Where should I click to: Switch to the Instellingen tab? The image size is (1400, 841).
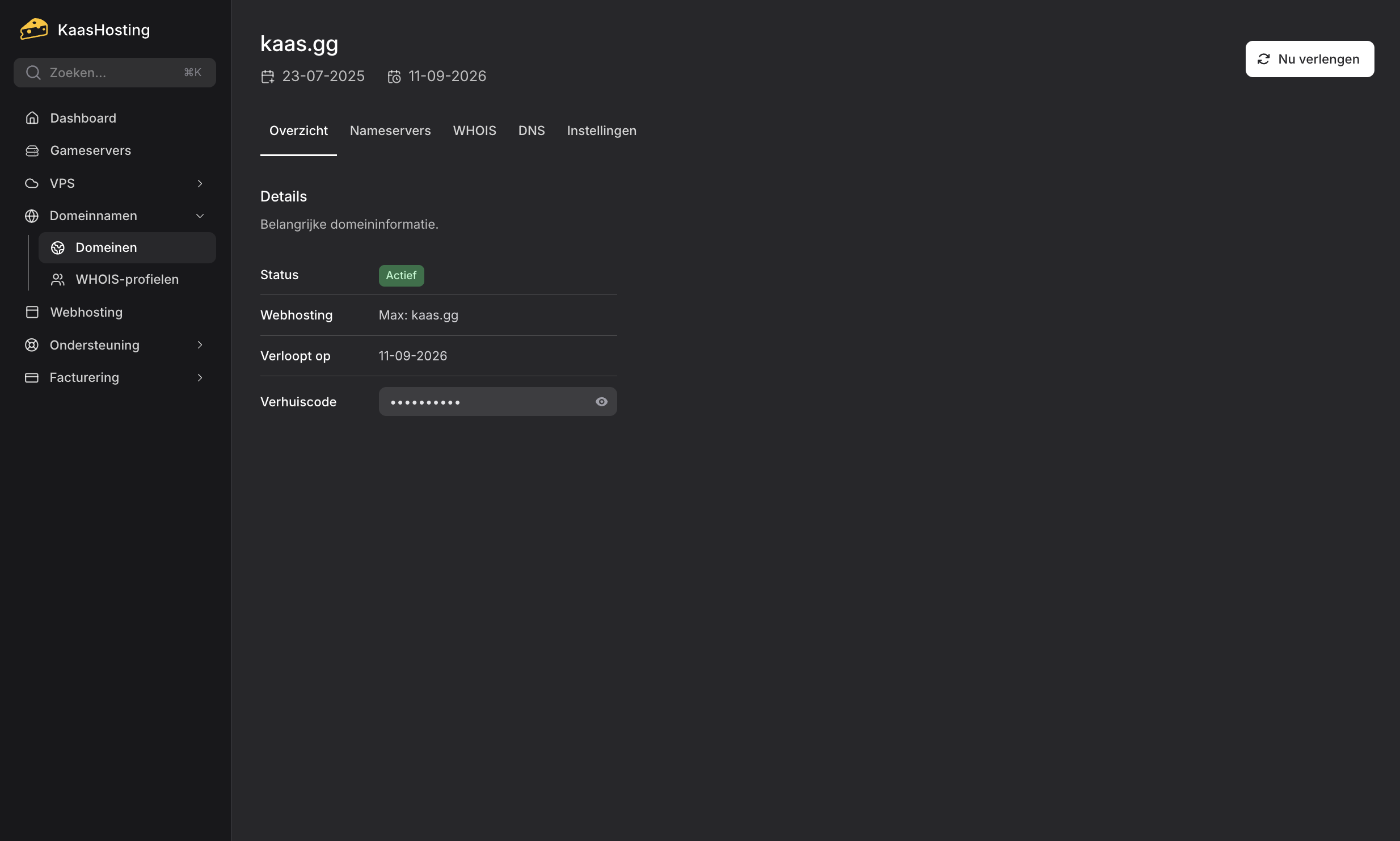click(601, 131)
